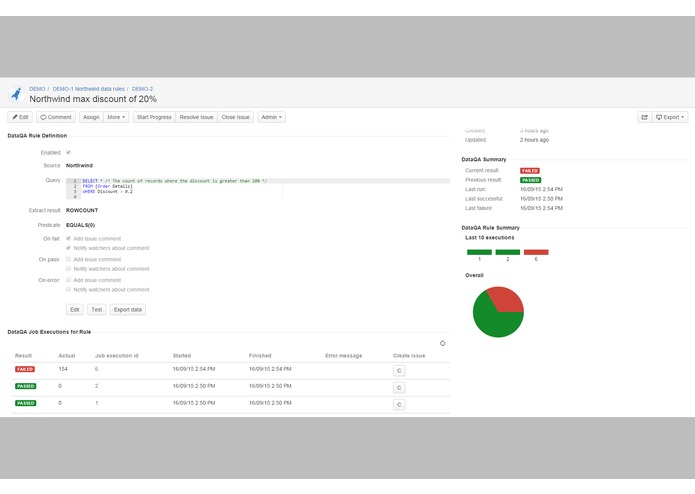Open the Export dropdown menu
The width and height of the screenshot is (695, 494).
670,117
